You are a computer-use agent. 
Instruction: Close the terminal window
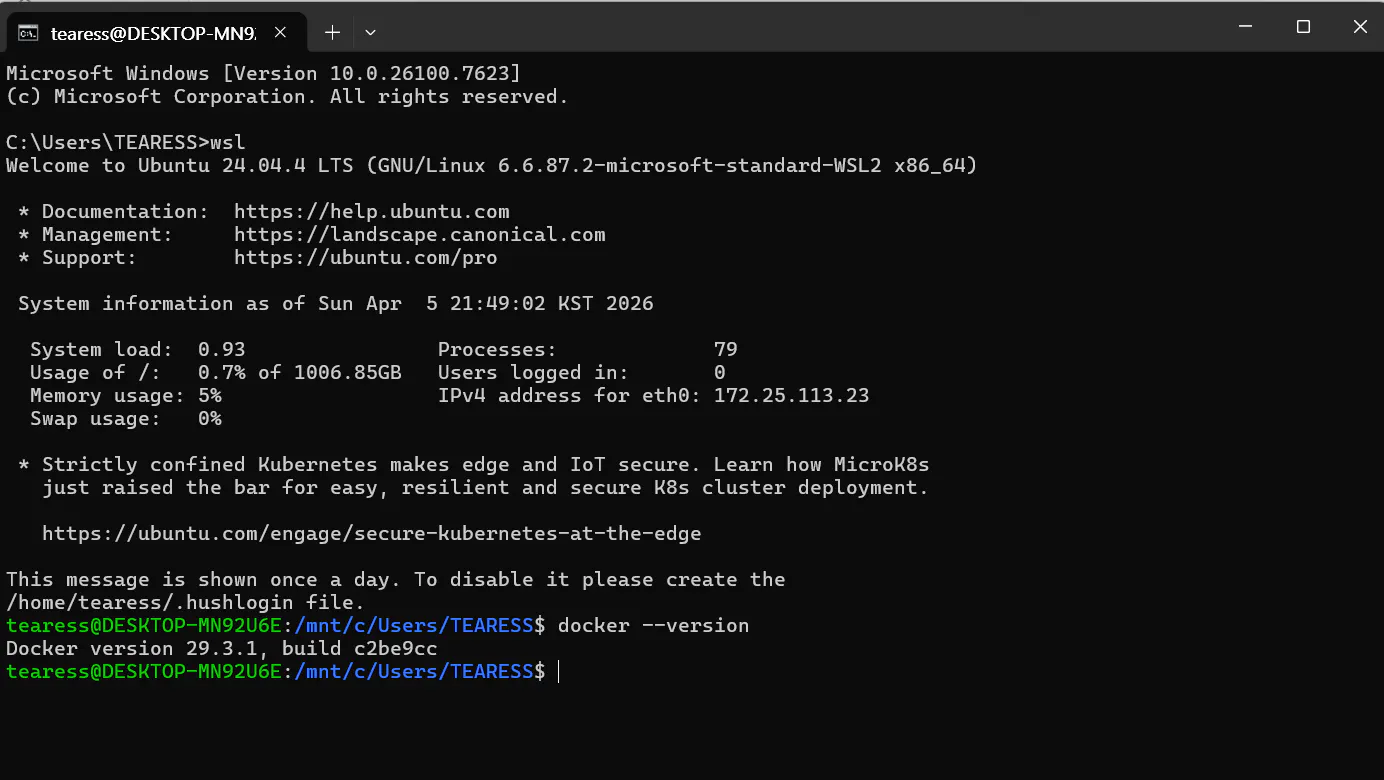(x=1359, y=27)
